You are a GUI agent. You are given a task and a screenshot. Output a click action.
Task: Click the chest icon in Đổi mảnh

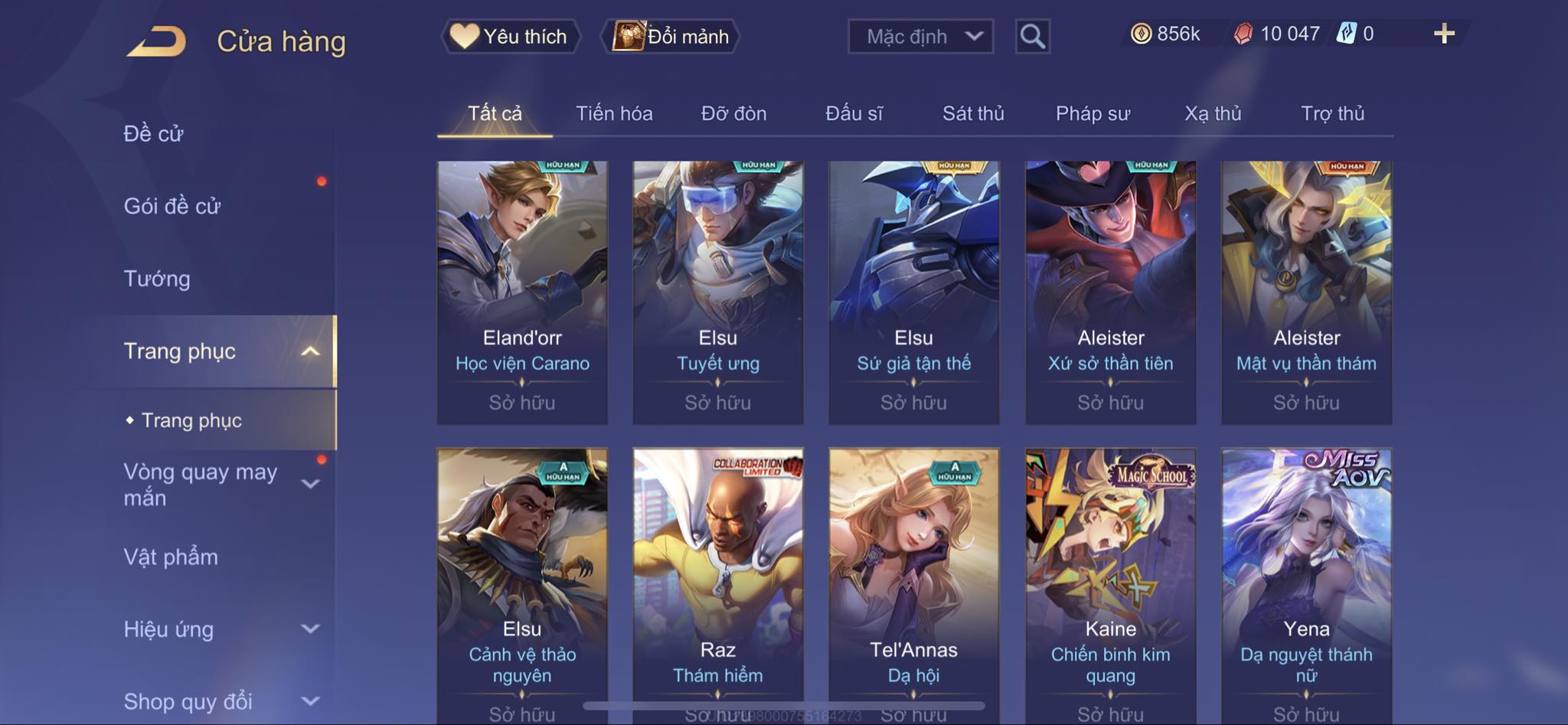pyautogui.click(x=629, y=36)
